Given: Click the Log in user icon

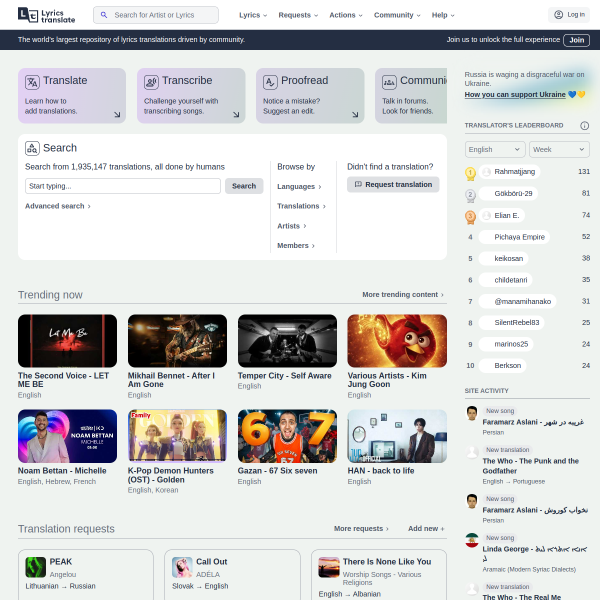Looking at the screenshot, I should pyautogui.click(x=559, y=15).
